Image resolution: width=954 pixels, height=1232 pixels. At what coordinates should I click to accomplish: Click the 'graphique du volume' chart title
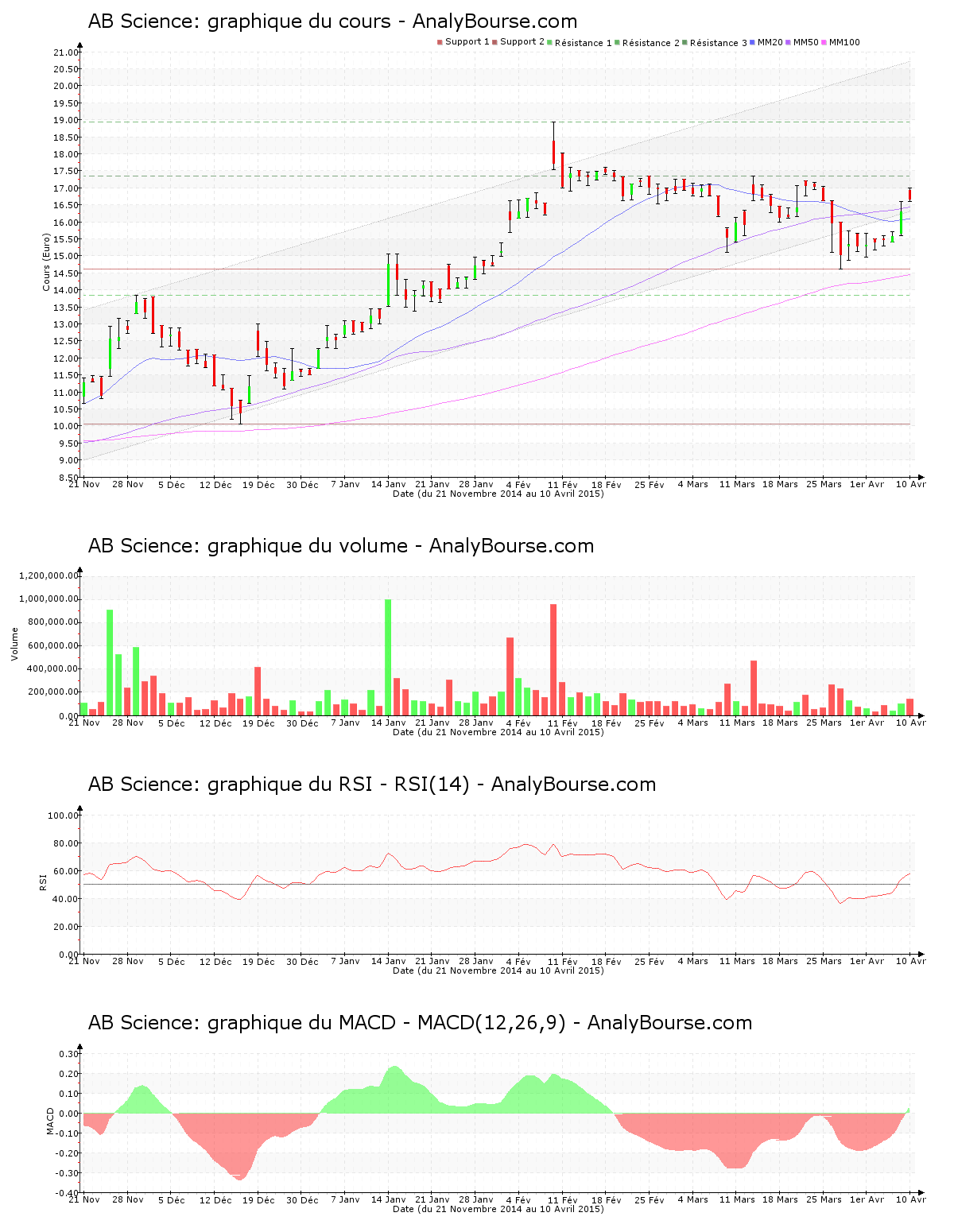(x=341, y=546)
